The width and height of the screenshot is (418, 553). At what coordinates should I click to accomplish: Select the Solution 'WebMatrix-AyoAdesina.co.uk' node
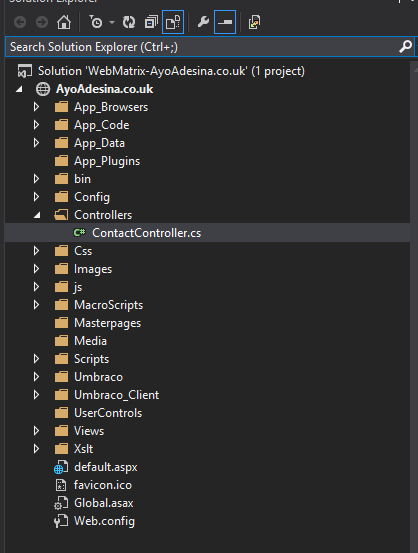point(171,71)
